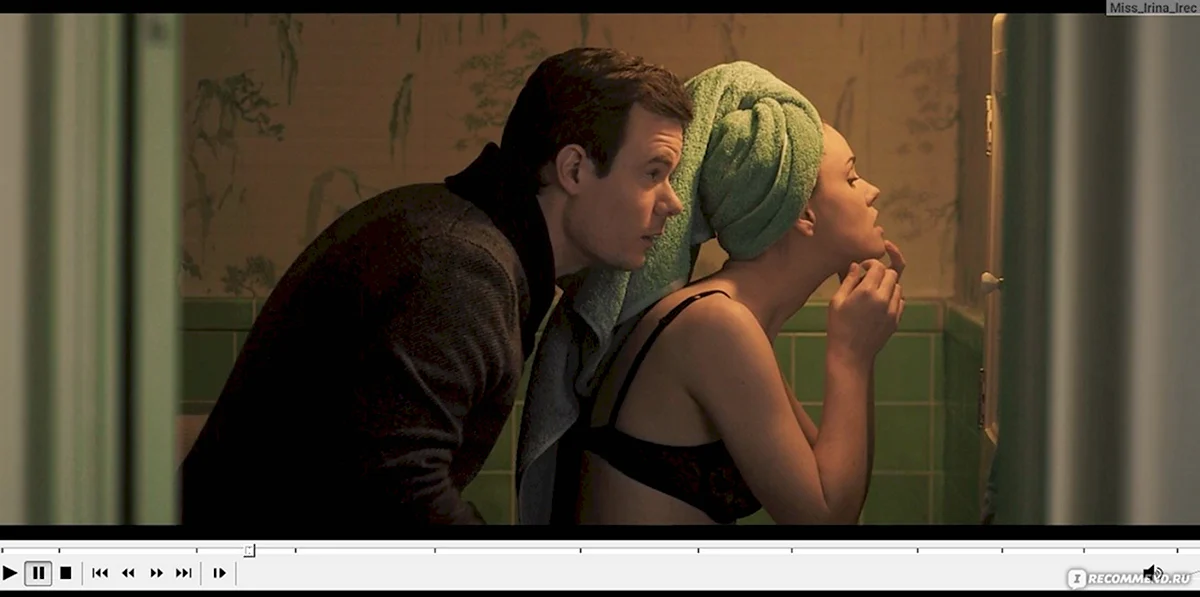Fast forward with the double-right arrow button

point(156,573)
